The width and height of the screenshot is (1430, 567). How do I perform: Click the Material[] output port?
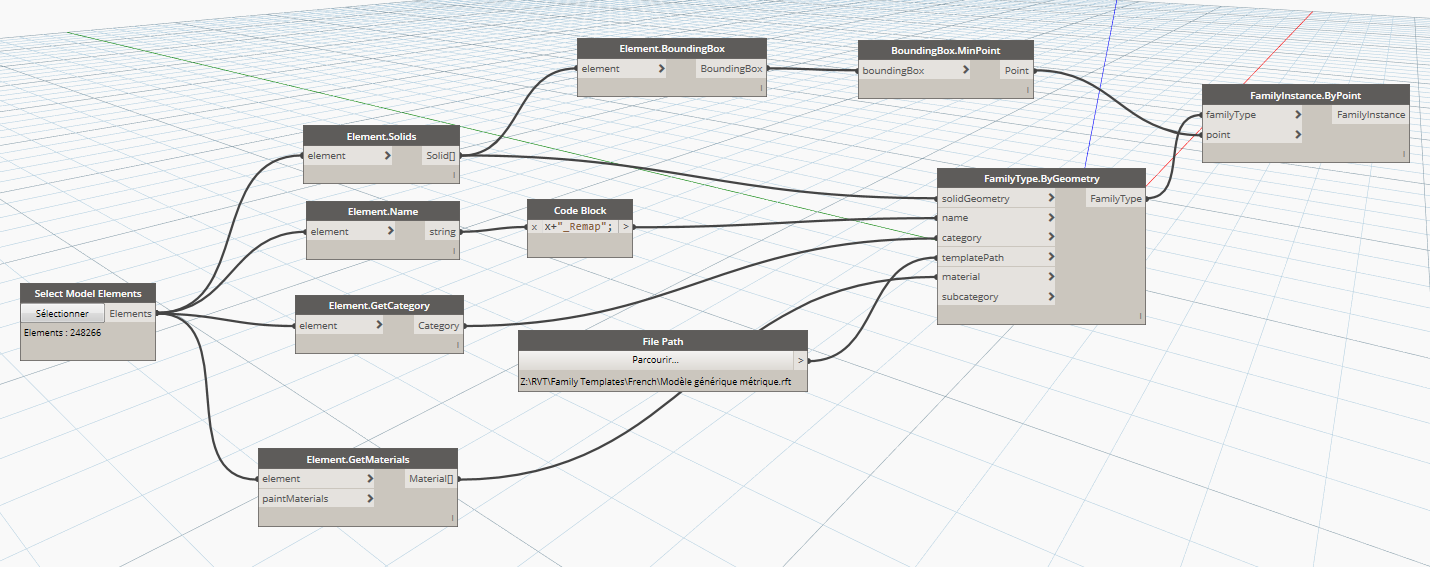431,479
